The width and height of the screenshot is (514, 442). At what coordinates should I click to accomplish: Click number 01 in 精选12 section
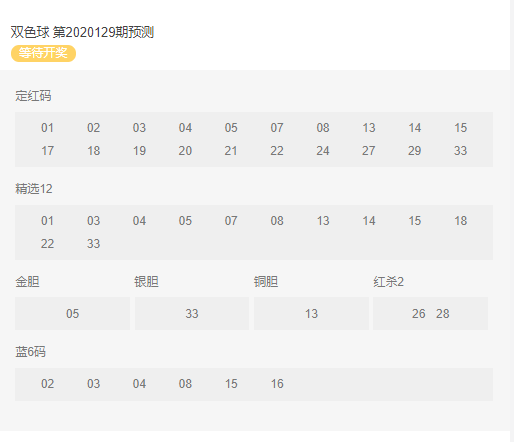point(47,221)
